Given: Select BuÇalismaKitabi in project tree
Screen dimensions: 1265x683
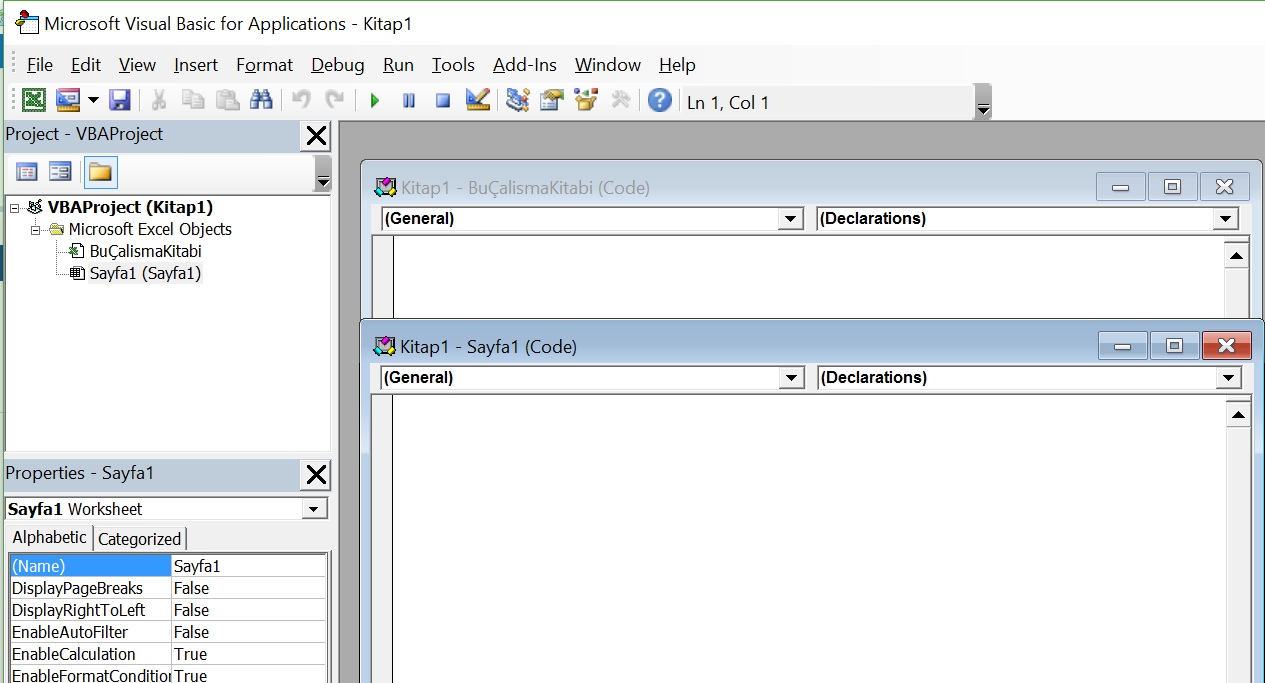Looking at the screenshot, I should (146, 251).
